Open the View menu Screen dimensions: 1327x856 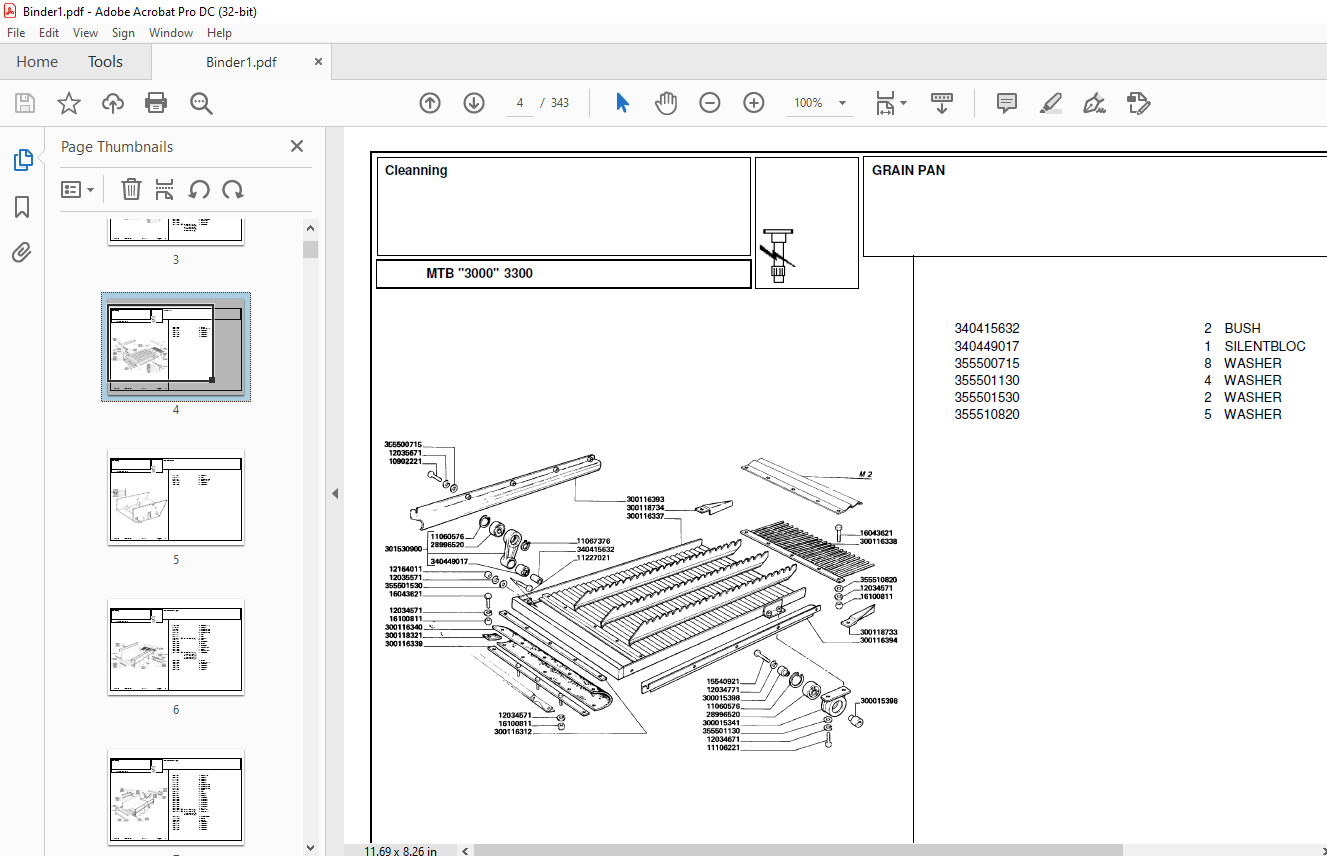click(86, 33)
